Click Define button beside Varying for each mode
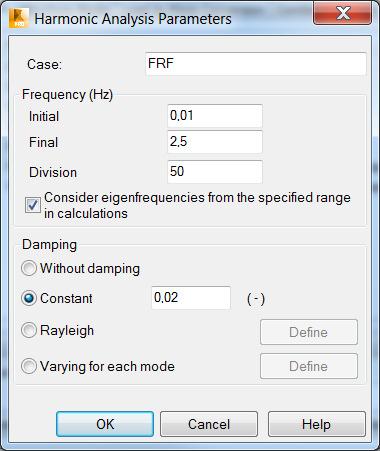 pyautogui.click(x=309, y=366)
